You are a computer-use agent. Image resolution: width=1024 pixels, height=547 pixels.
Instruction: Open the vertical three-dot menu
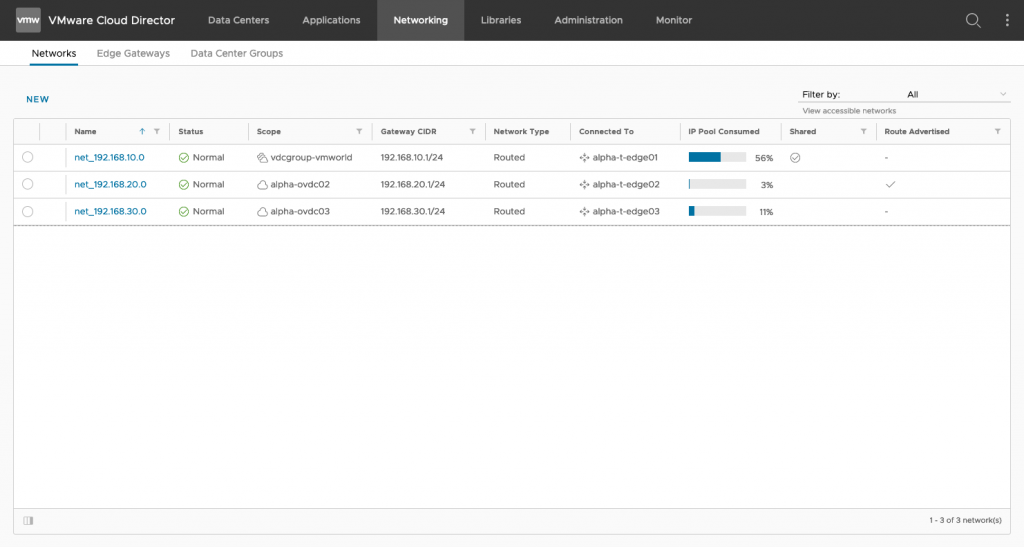click(1007, 20)
